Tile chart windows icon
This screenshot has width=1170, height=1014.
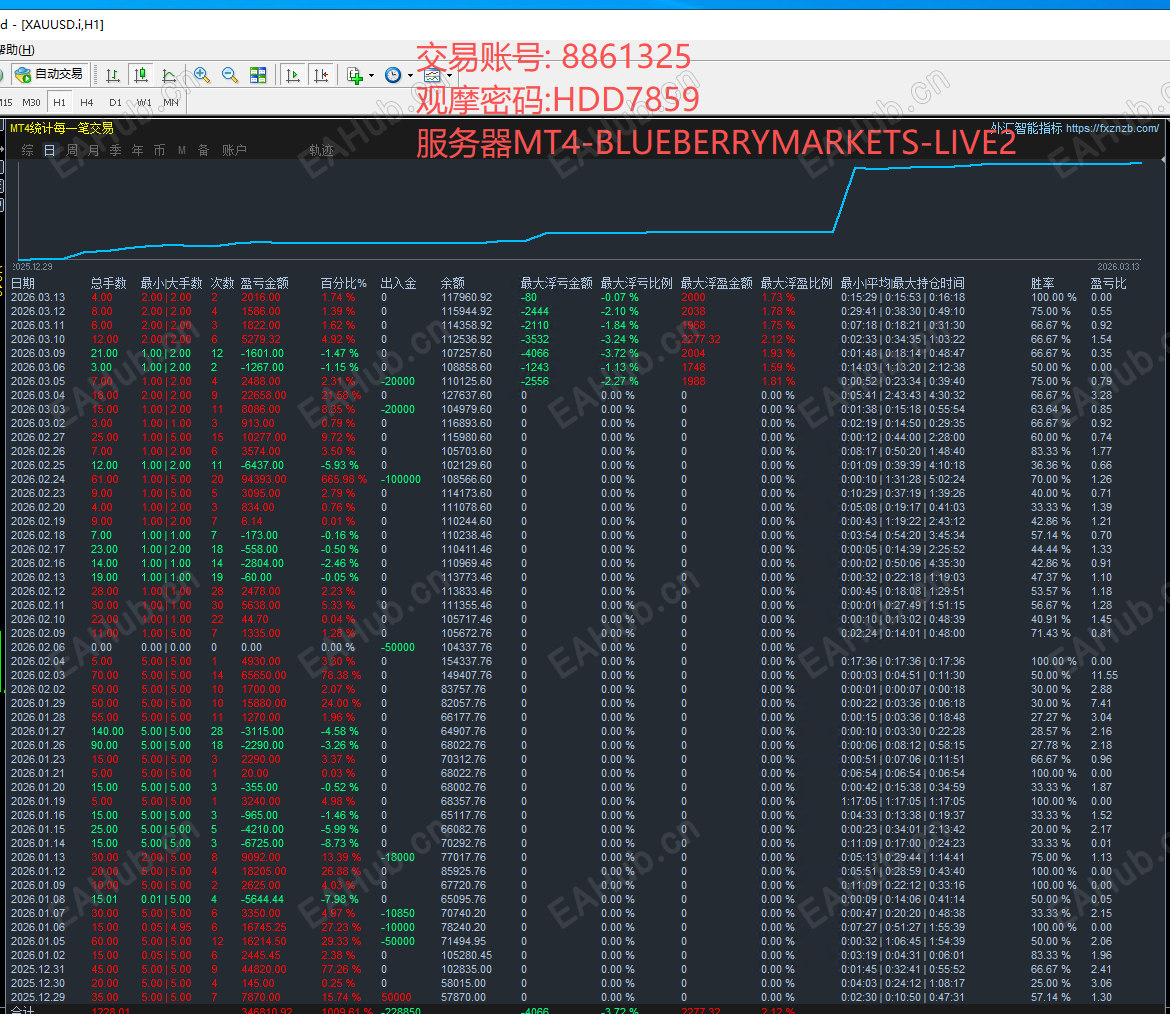coord(258,75)
